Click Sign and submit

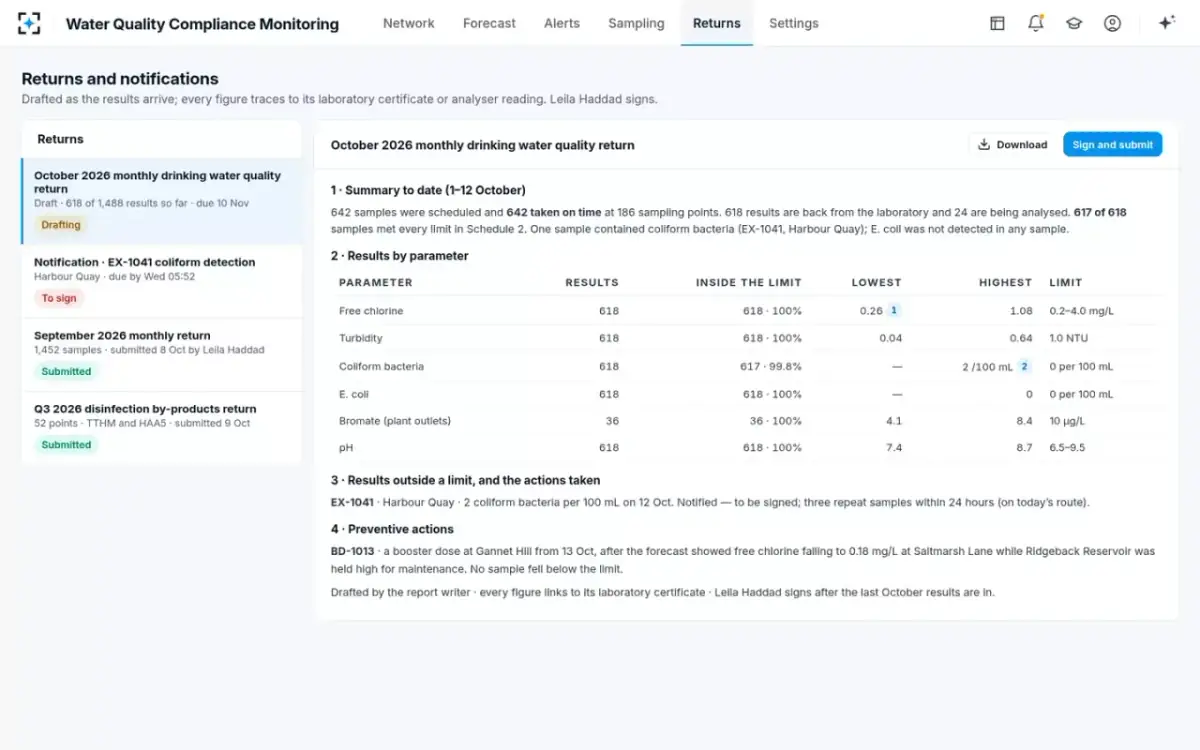pos(1112,144)
